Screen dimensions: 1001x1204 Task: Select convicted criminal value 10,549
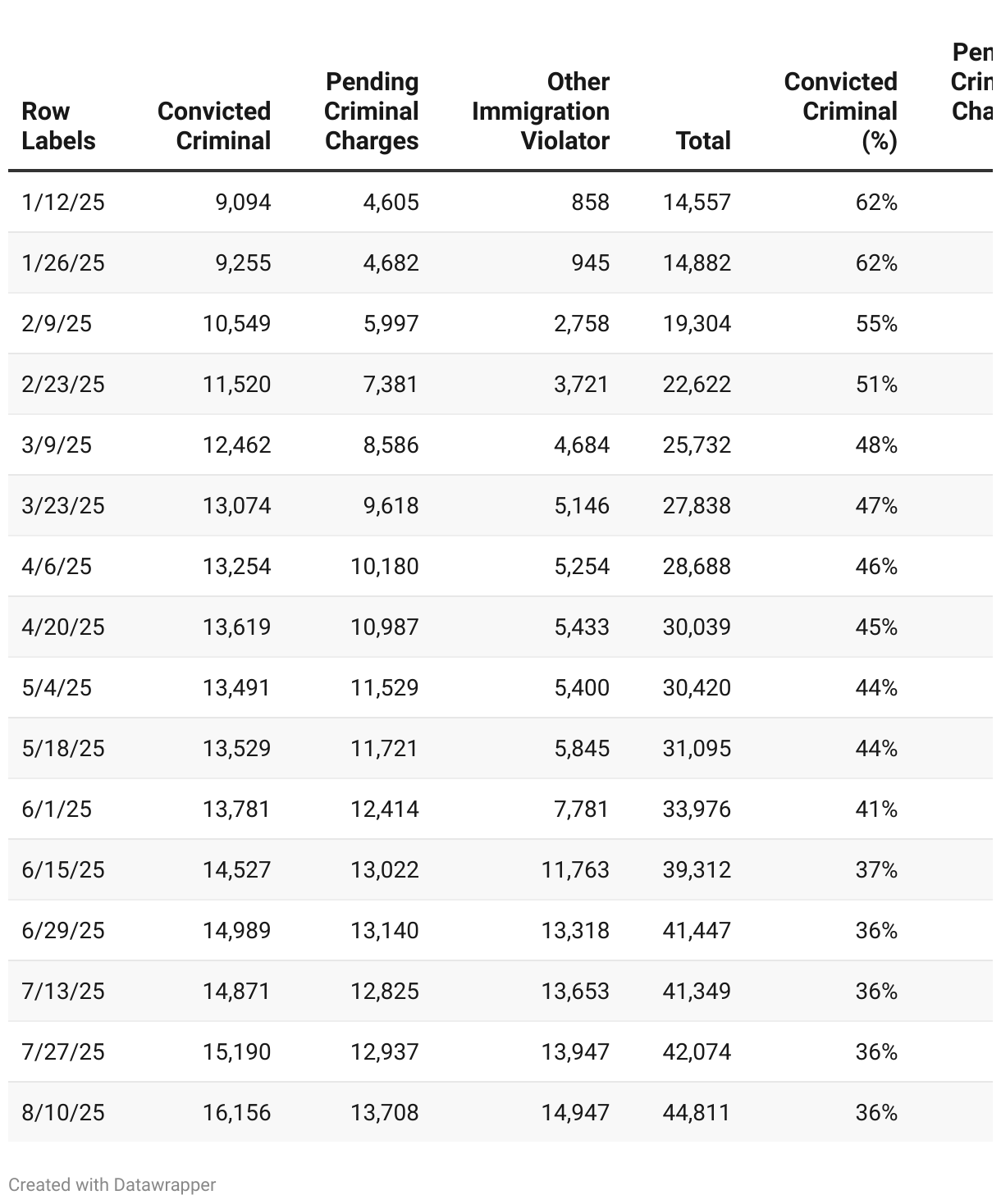(237, 324)
